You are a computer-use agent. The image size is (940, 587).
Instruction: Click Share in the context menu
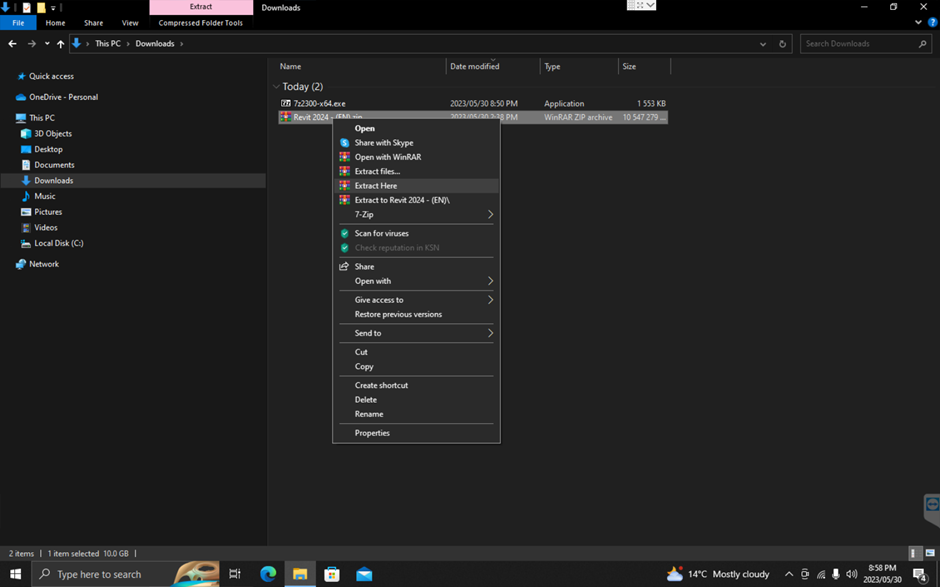[416, 267]
